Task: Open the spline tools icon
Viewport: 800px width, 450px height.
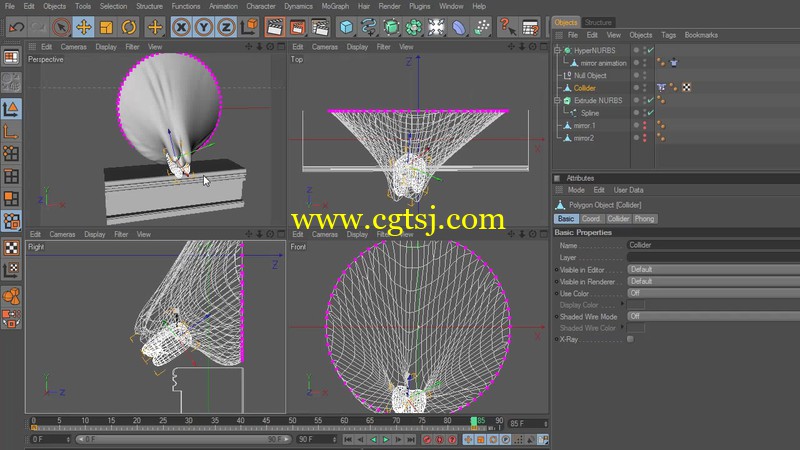Action: click(369, 27)
